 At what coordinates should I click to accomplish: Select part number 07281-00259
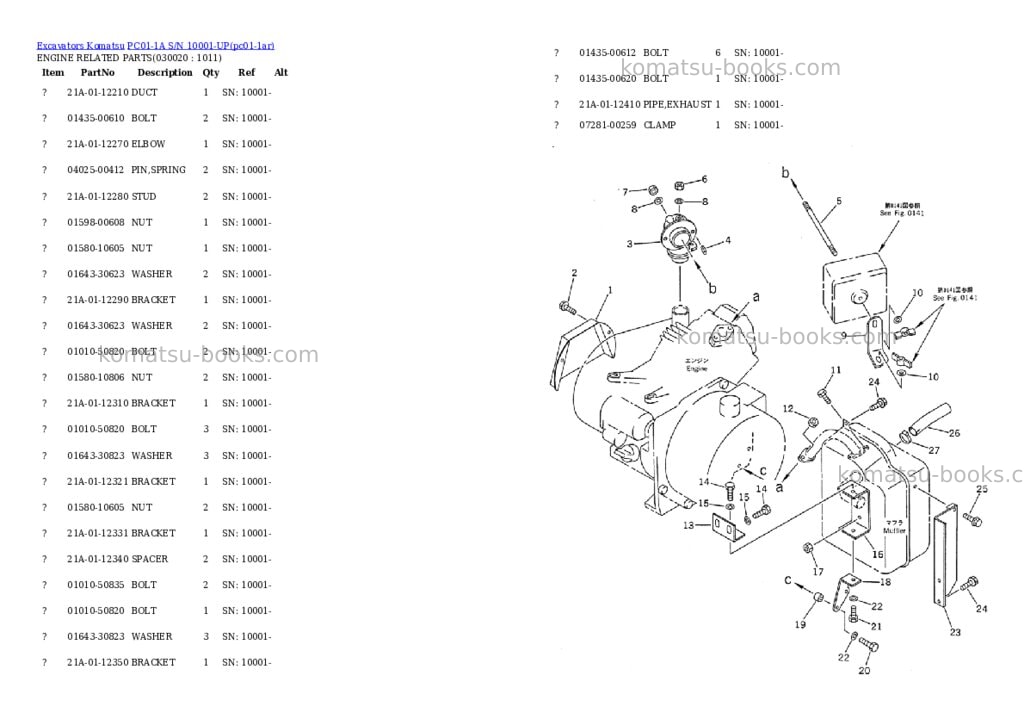pyautogui.click(x=607, y=125)
